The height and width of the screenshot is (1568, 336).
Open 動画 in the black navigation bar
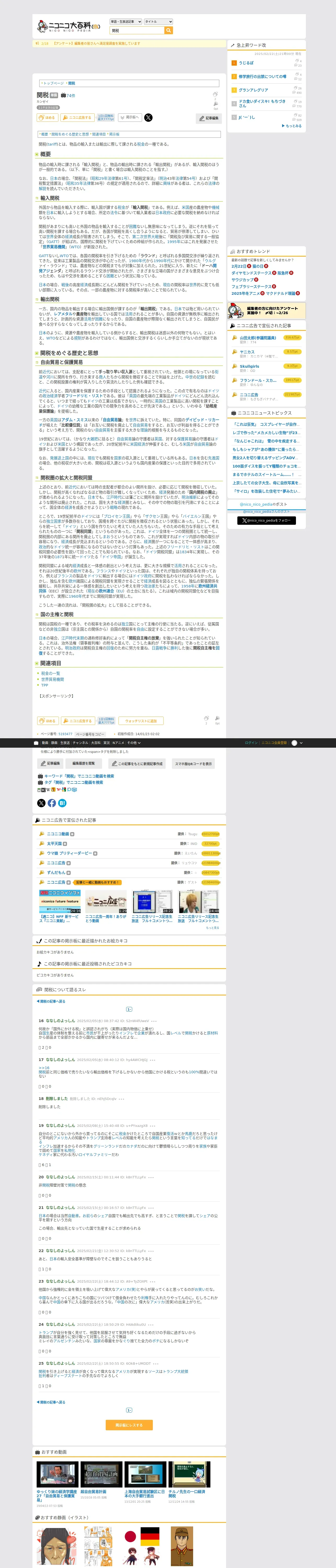click(x=45, y=743)
